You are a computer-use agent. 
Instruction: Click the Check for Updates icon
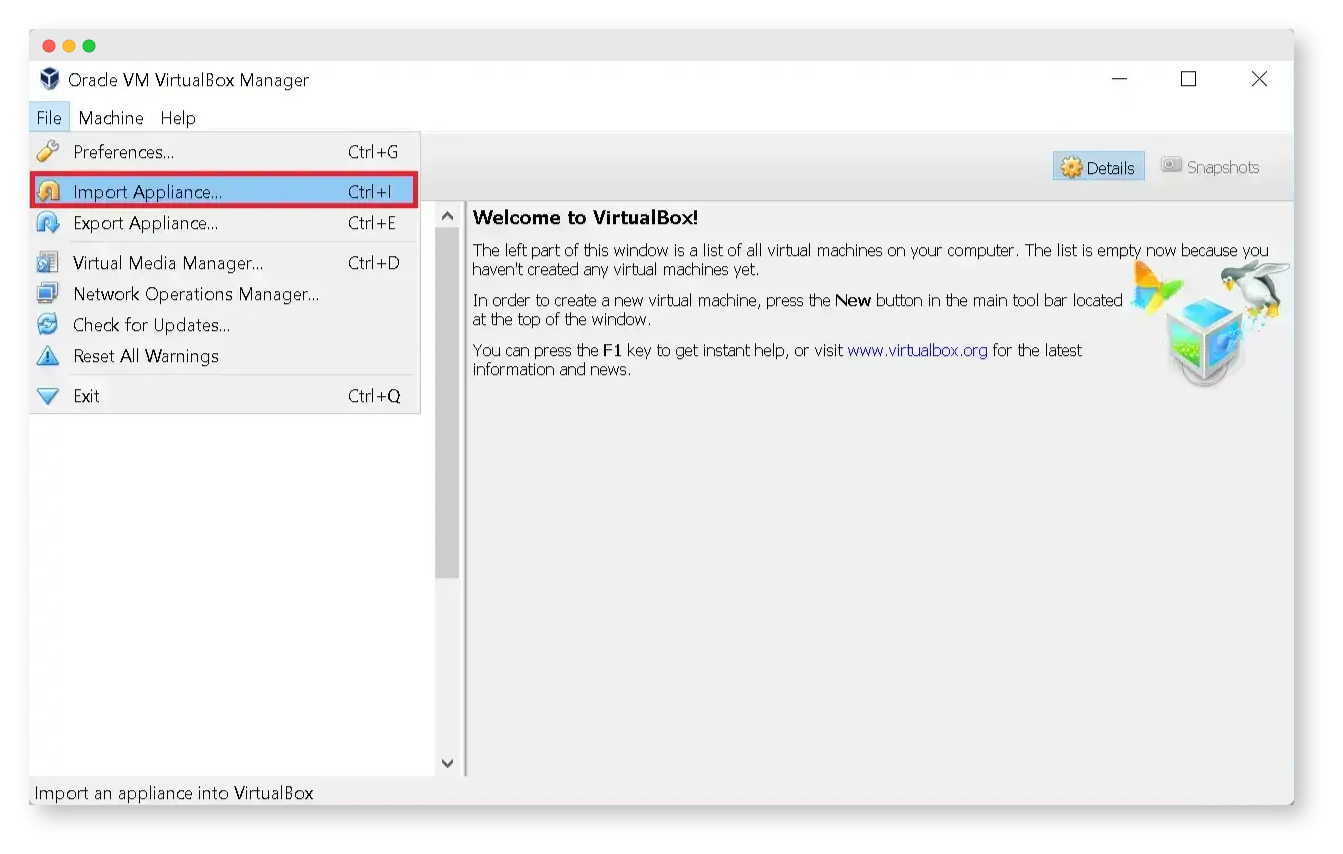[48, 325]
